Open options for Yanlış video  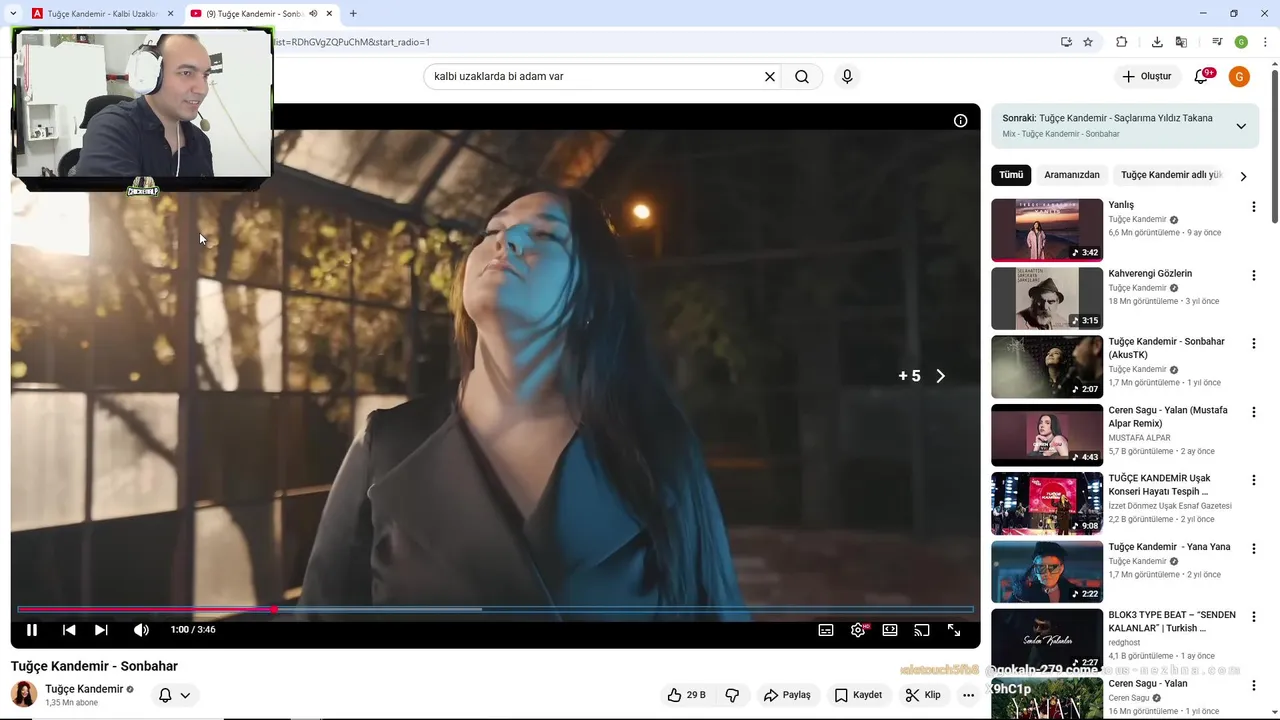point(1253,207)
